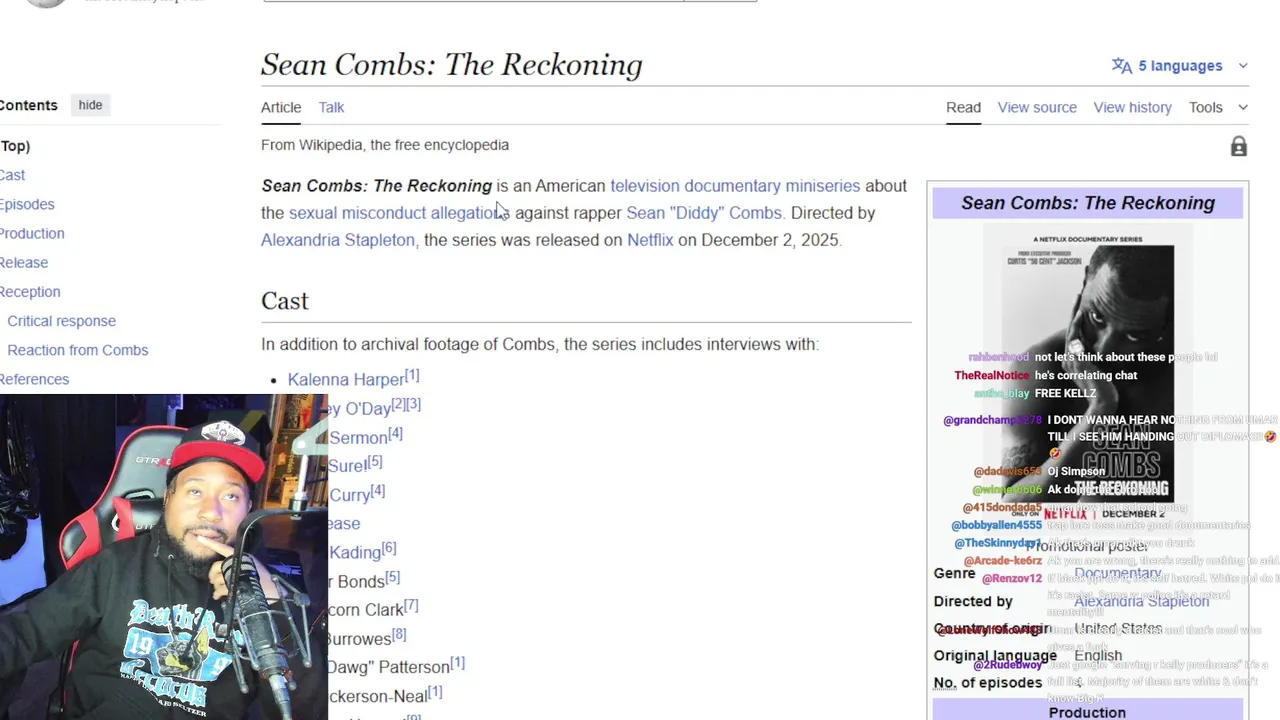This screenshot has height=720, width=1280.
Task: Go to Critical response subsection
Action: (x=61, y=321)
